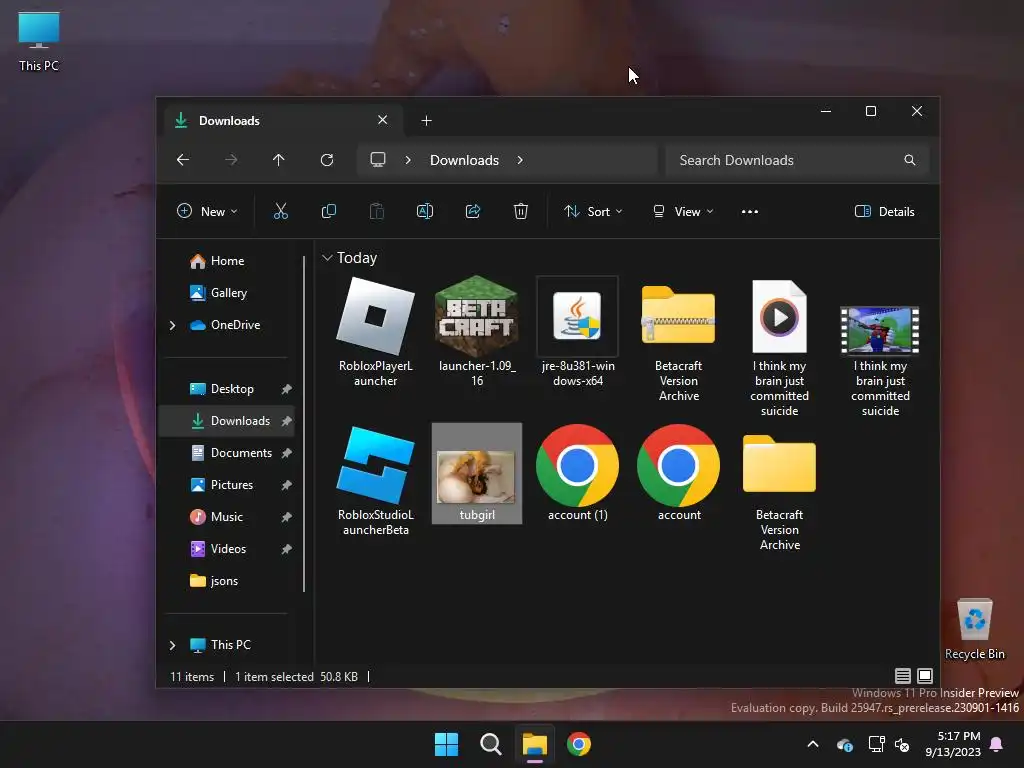Add a new File Explorer tab
Viewport: 1024px width, 768px height.
point(426,121)
